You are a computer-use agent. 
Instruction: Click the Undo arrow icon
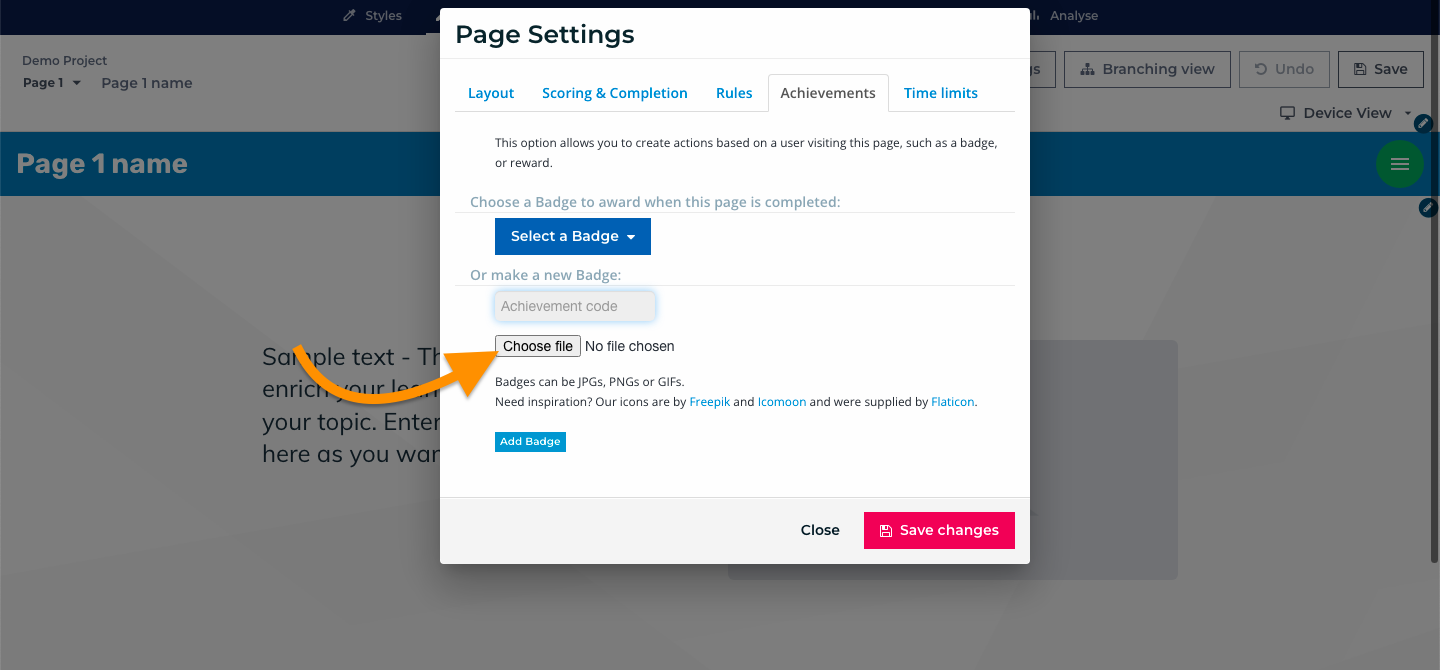click(1261, 69)
